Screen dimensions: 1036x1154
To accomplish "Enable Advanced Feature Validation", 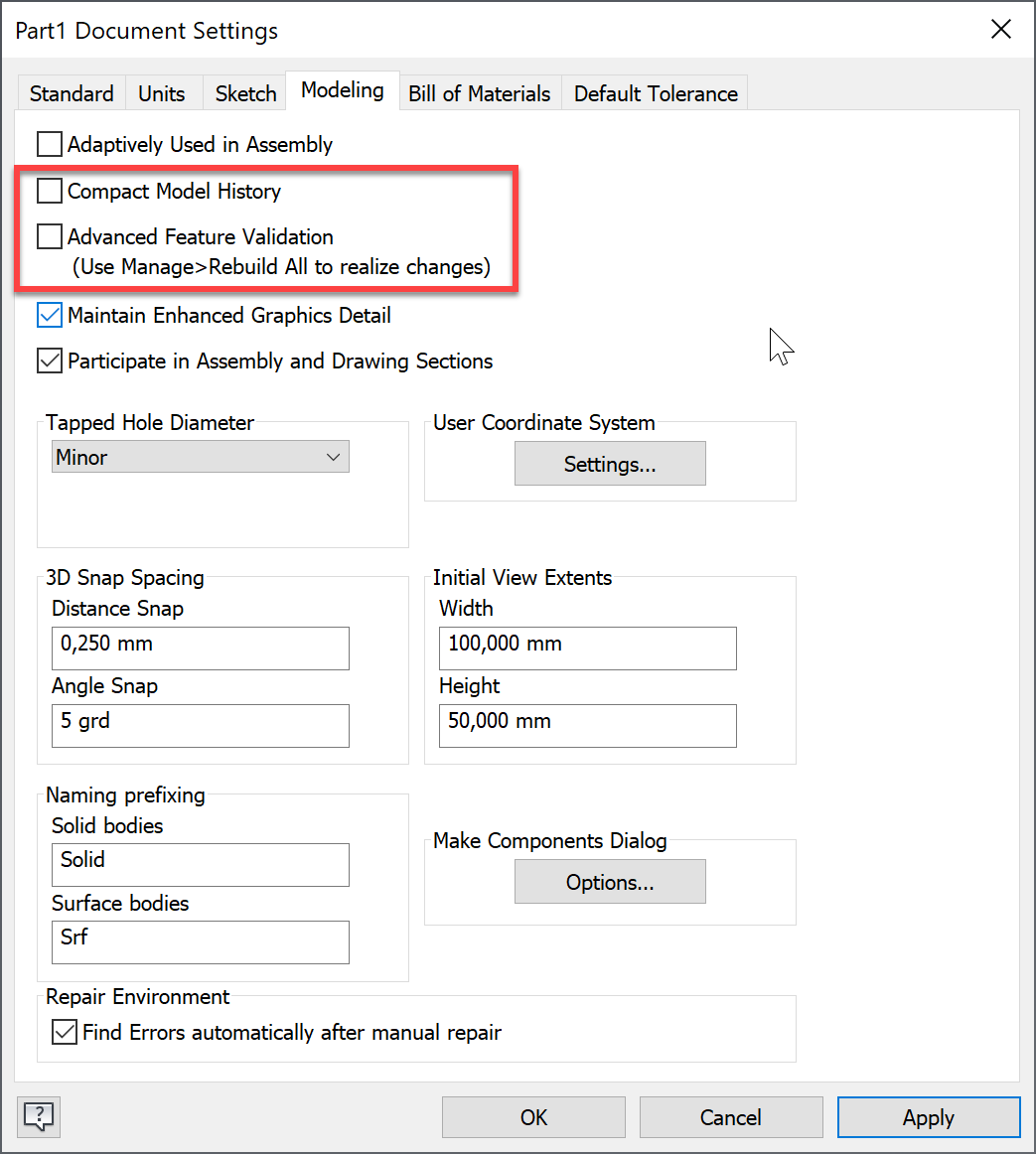I will pos(49,236).
